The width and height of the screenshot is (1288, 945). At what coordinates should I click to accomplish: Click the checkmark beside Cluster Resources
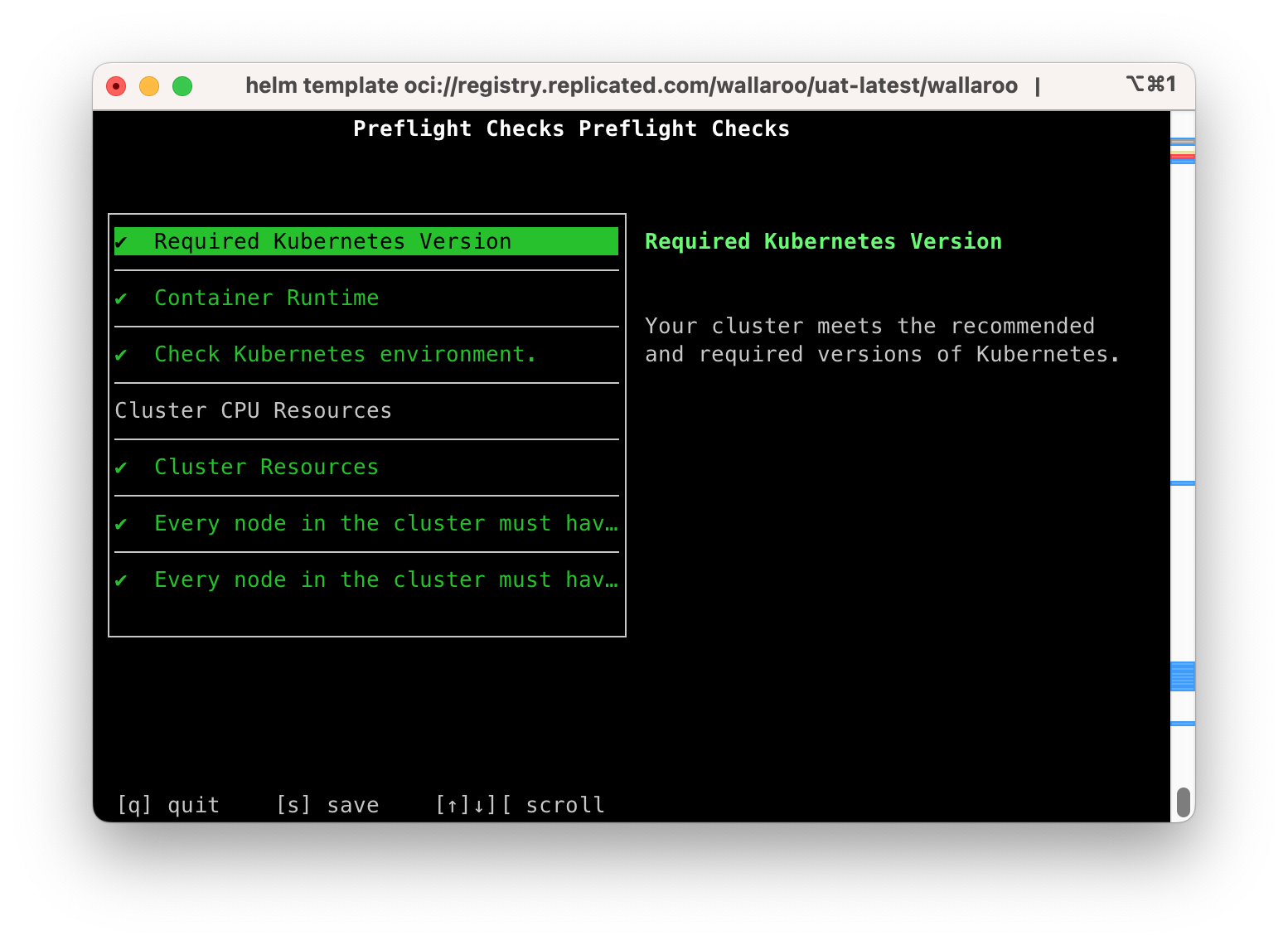click(x=123, y=467)
